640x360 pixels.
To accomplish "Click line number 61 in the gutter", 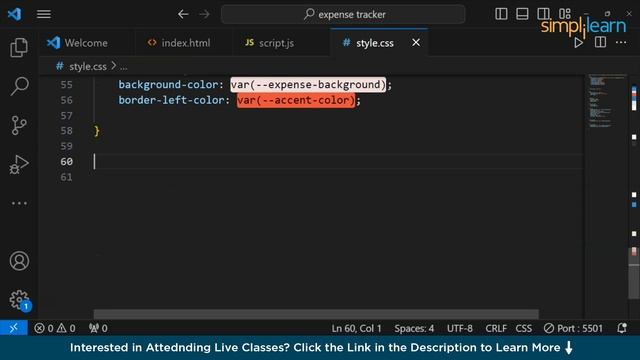I will pos(66,177).
